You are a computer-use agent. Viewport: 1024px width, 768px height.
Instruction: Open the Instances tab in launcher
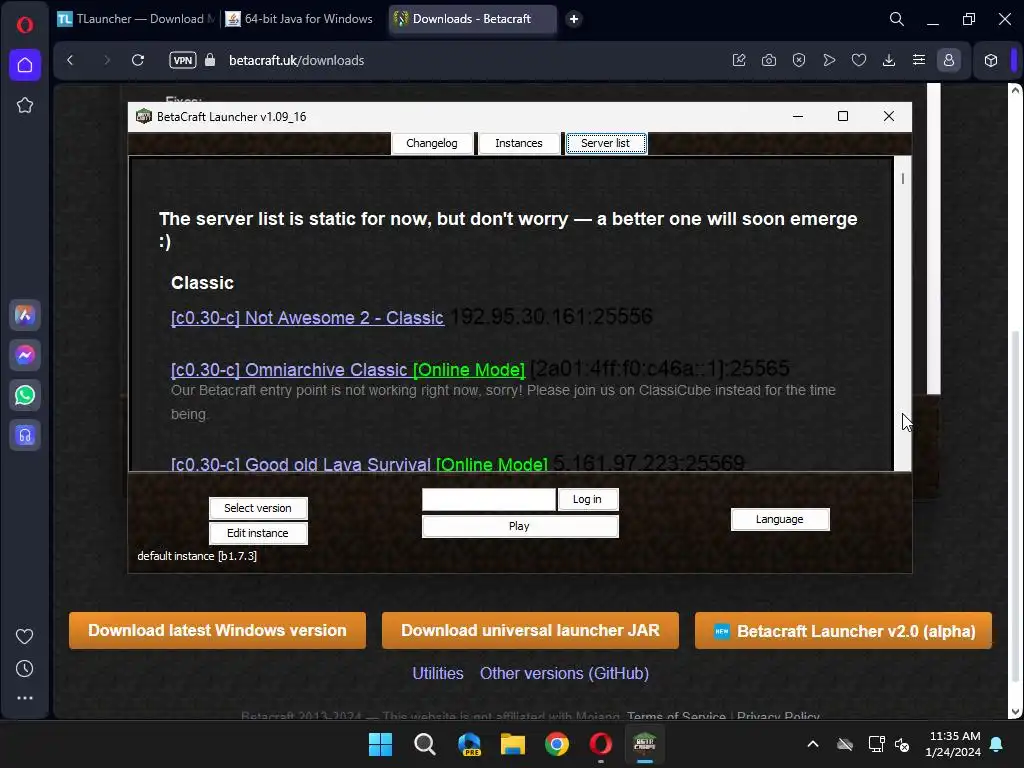tap(519, 143)
